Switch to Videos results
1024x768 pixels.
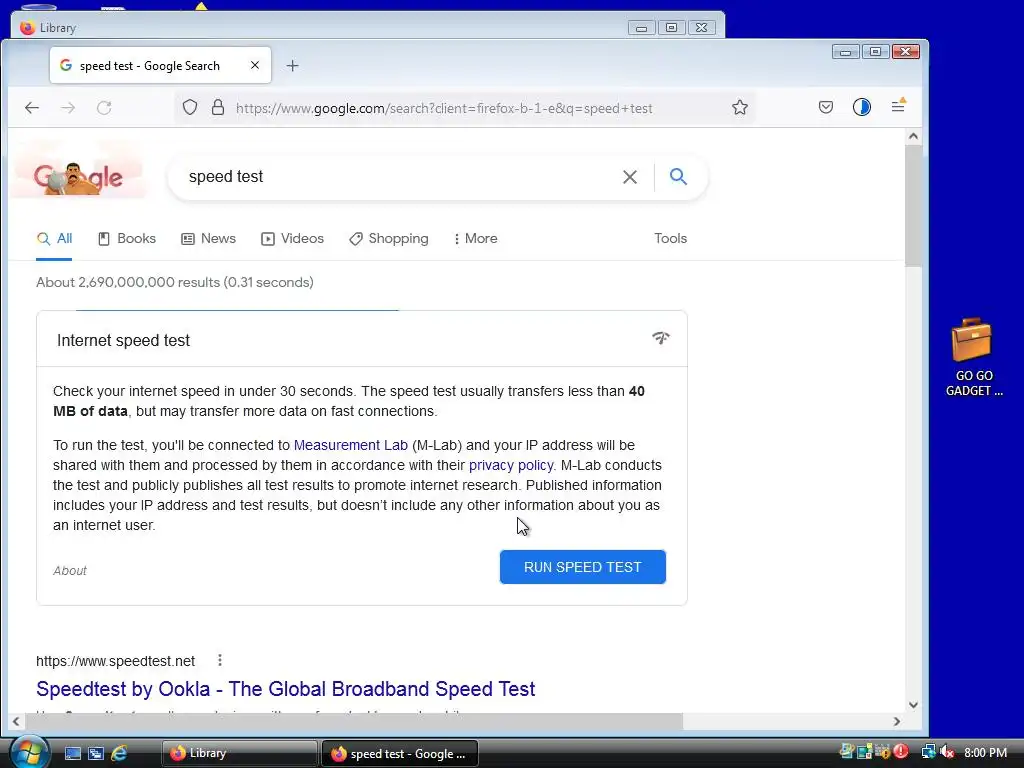point(292,238)
